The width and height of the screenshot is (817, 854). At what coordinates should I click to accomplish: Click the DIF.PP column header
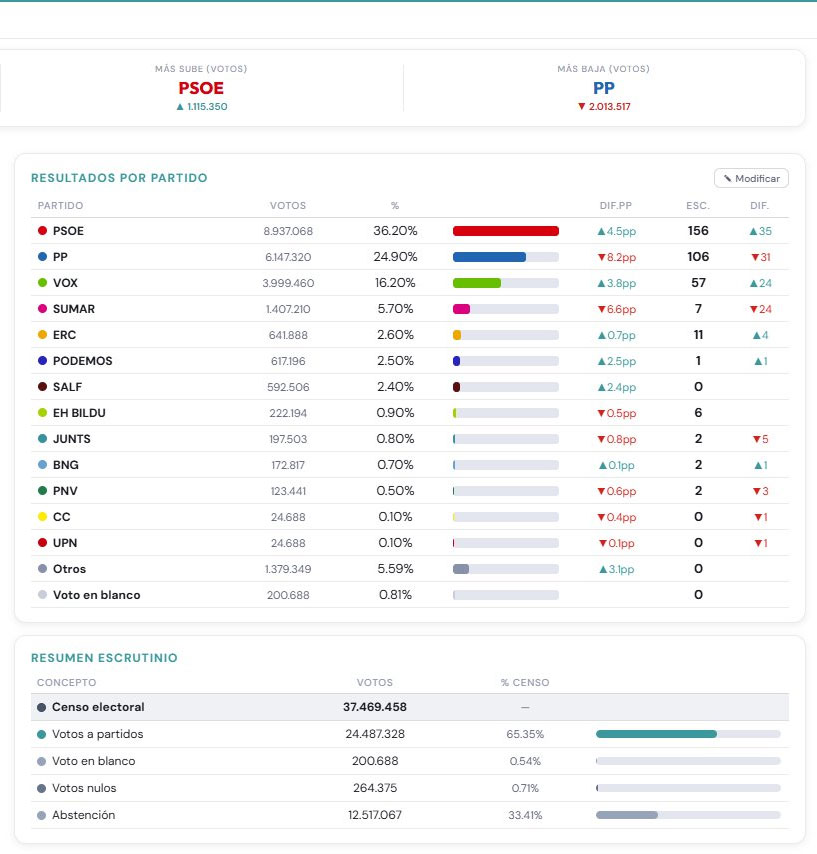coord(615,206)
